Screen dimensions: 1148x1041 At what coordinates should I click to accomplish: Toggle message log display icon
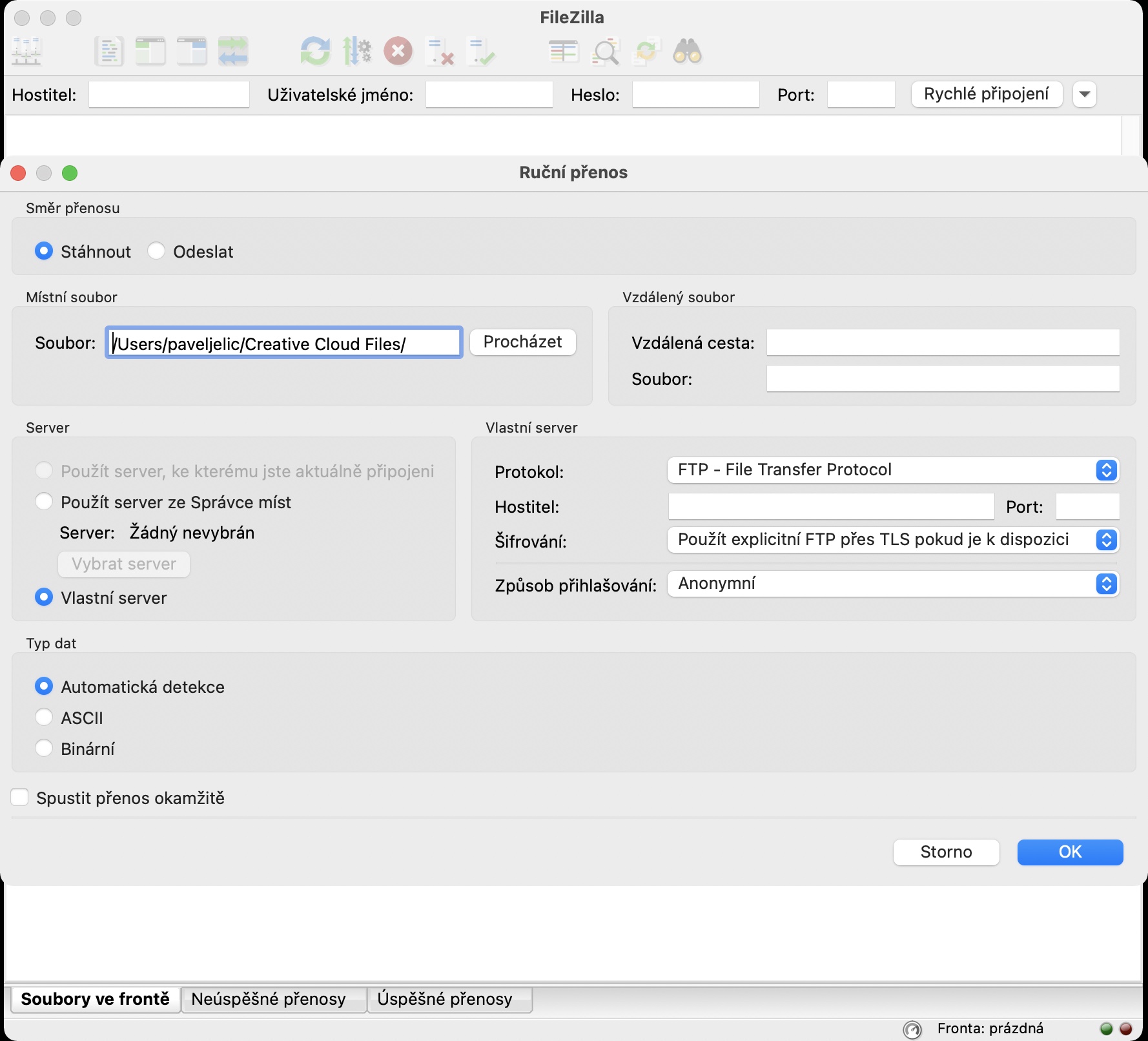108,51
